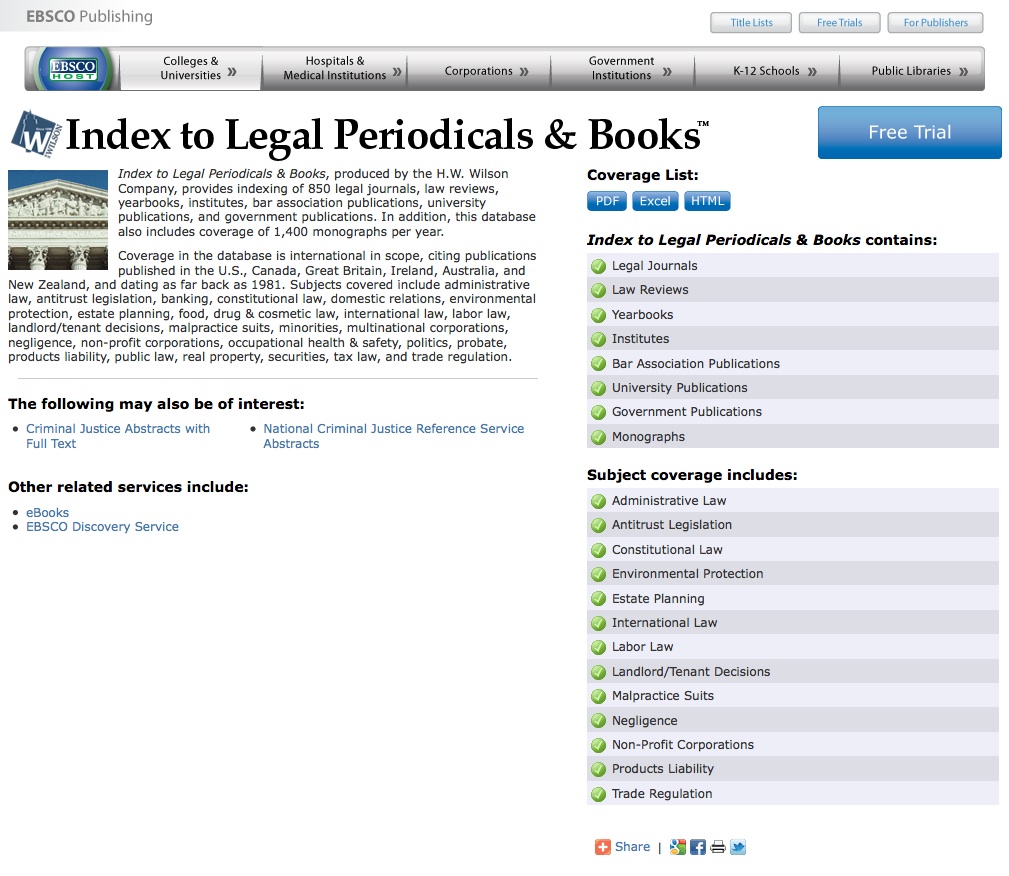Download the coverage list as PDF
The image size is (1009, 876).
click(x=606, y=200)
